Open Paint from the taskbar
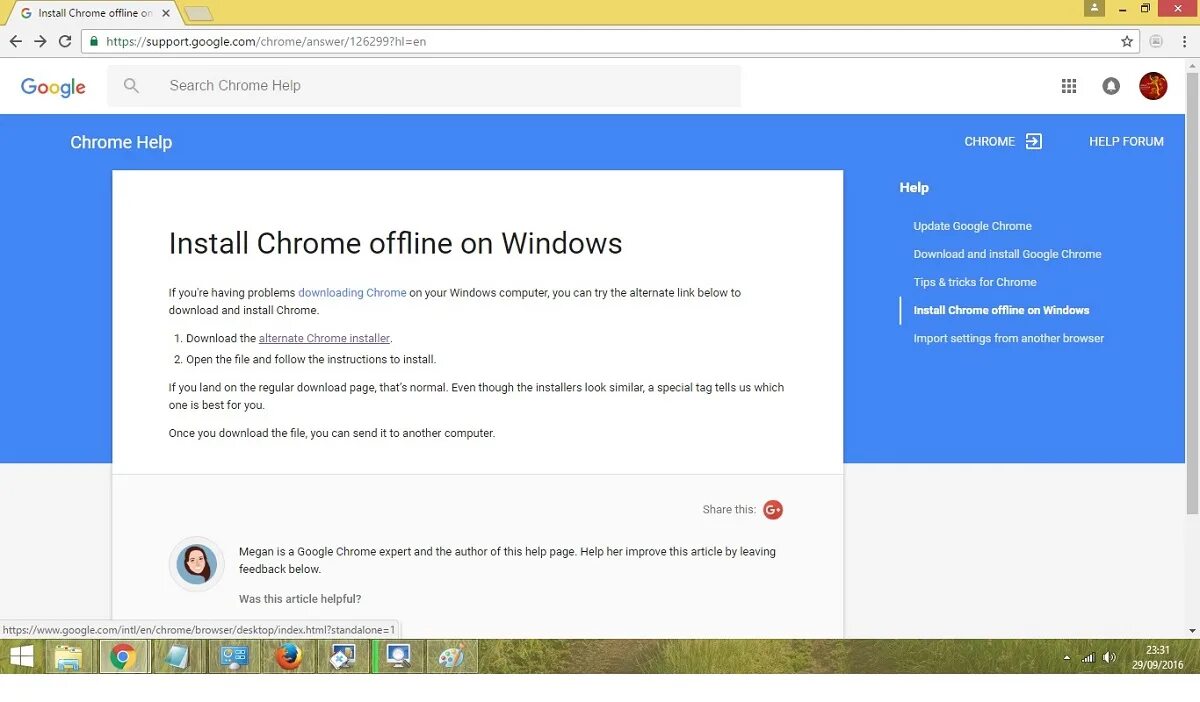 click(452, 657)
